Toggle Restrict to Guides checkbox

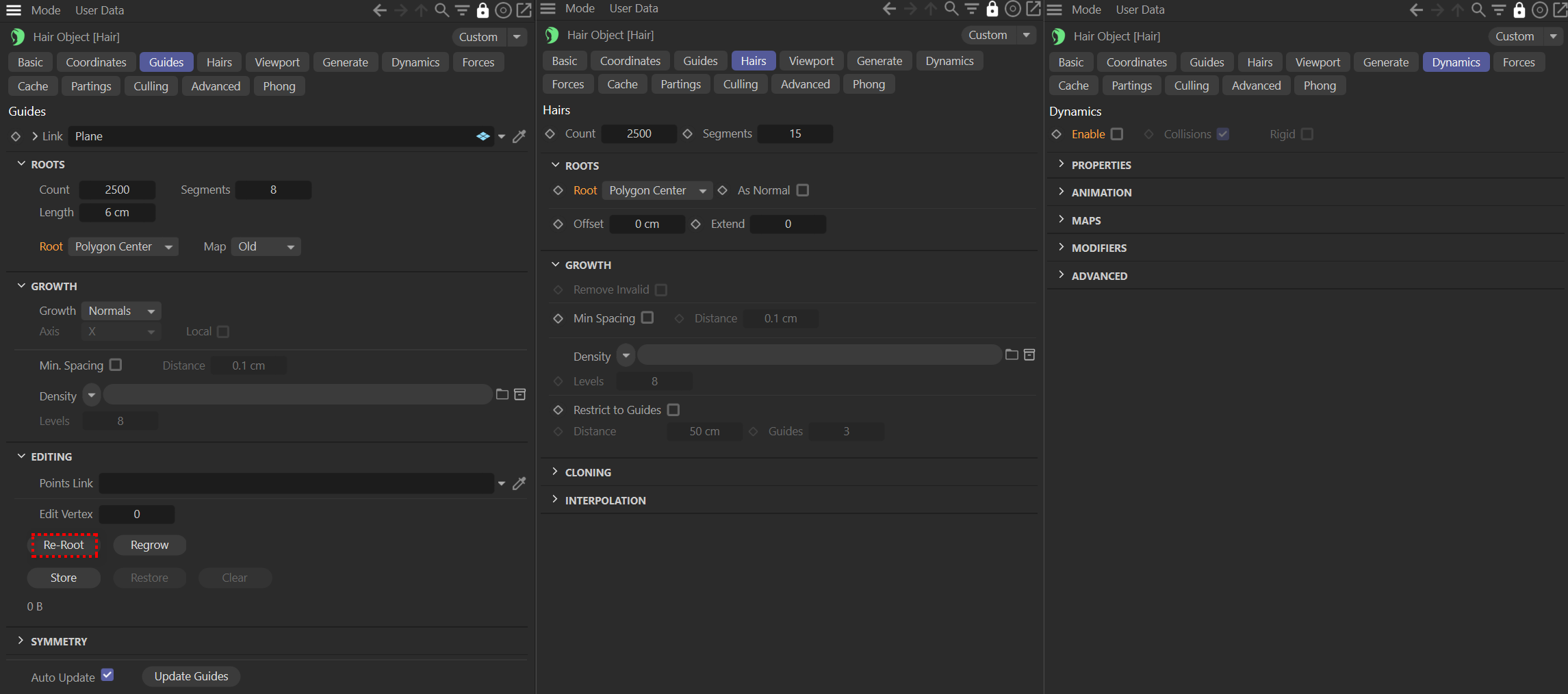click(x=673, y=409)
